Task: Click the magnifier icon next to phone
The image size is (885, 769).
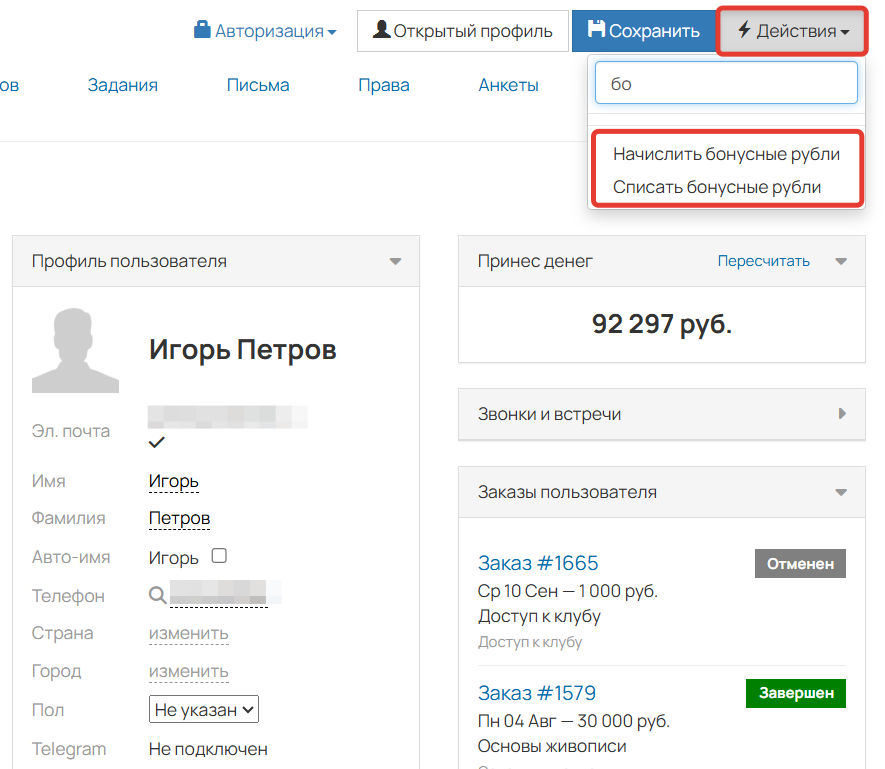Action: [157, 595]
